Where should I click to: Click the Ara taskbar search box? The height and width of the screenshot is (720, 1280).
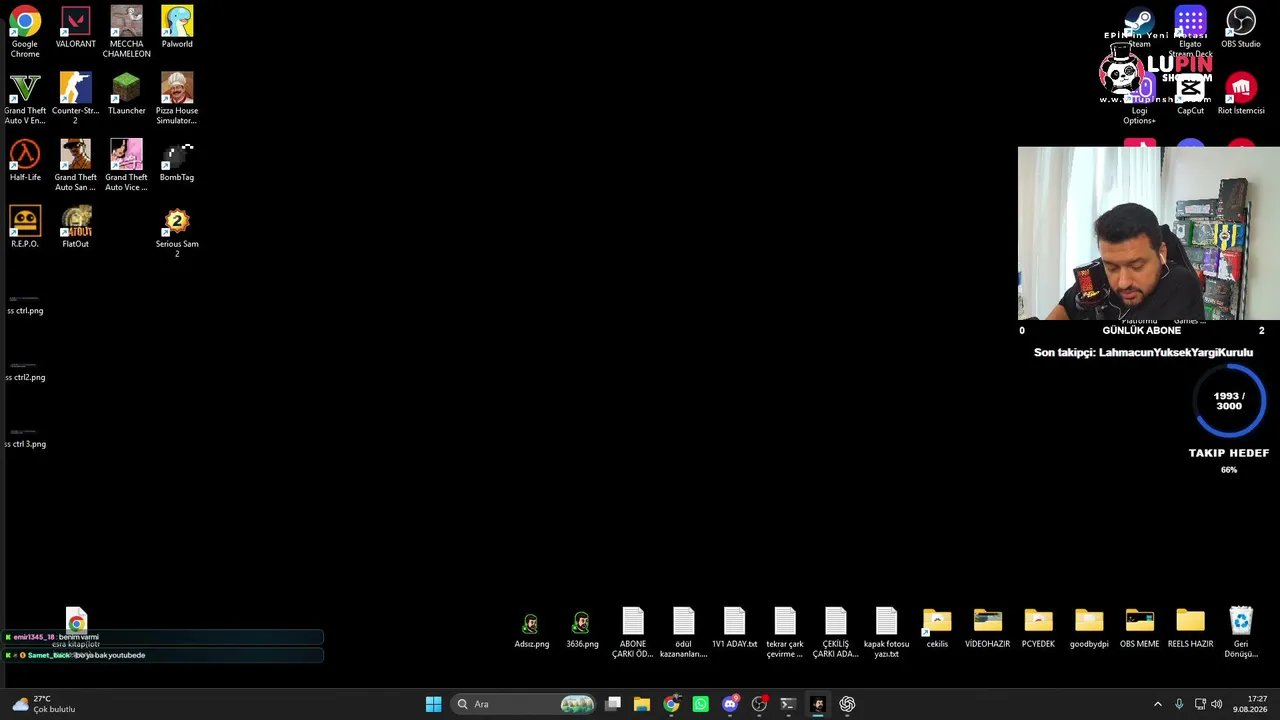coord(525,704)
